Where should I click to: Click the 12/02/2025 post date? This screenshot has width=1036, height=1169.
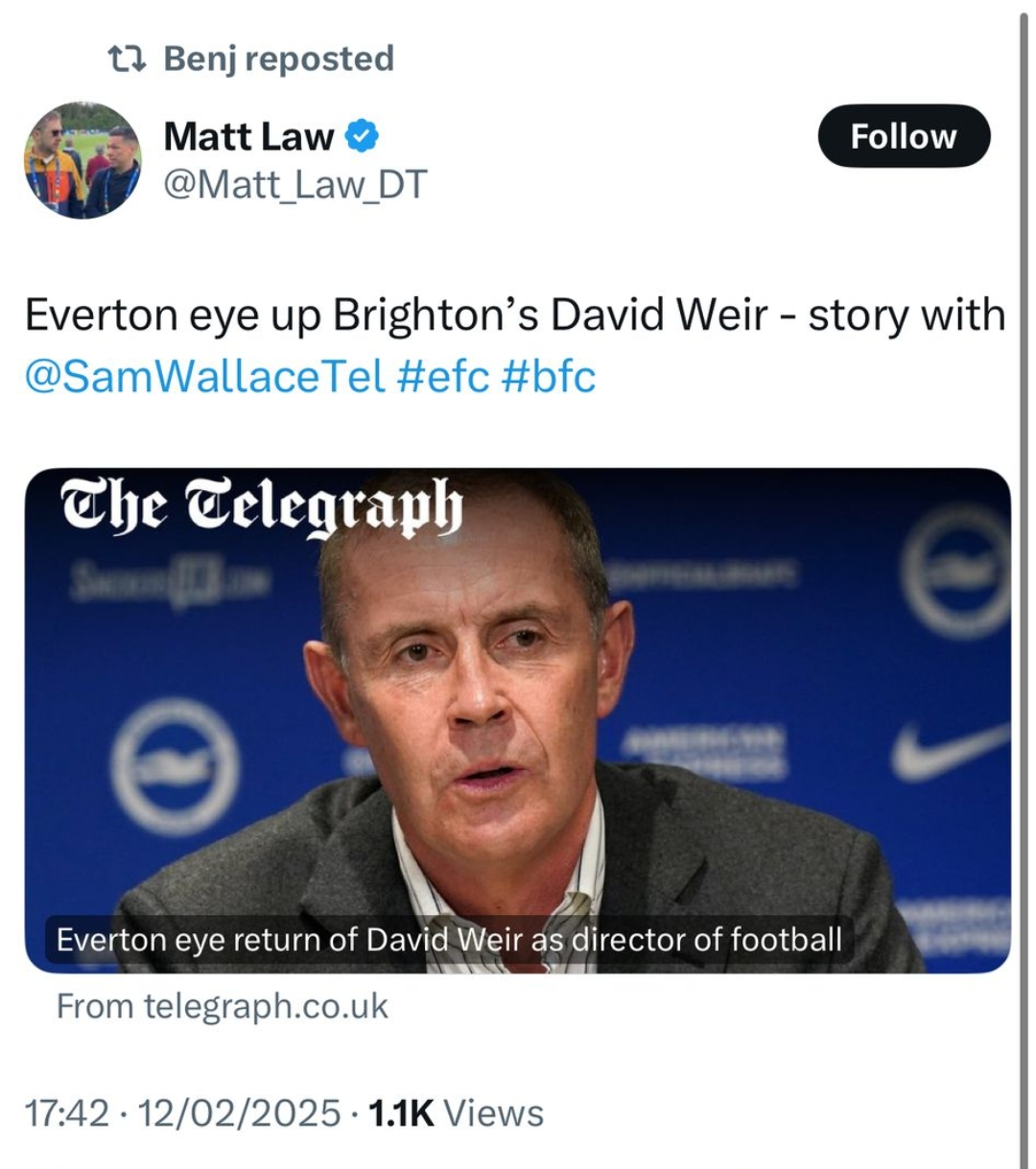point(240,1113)
